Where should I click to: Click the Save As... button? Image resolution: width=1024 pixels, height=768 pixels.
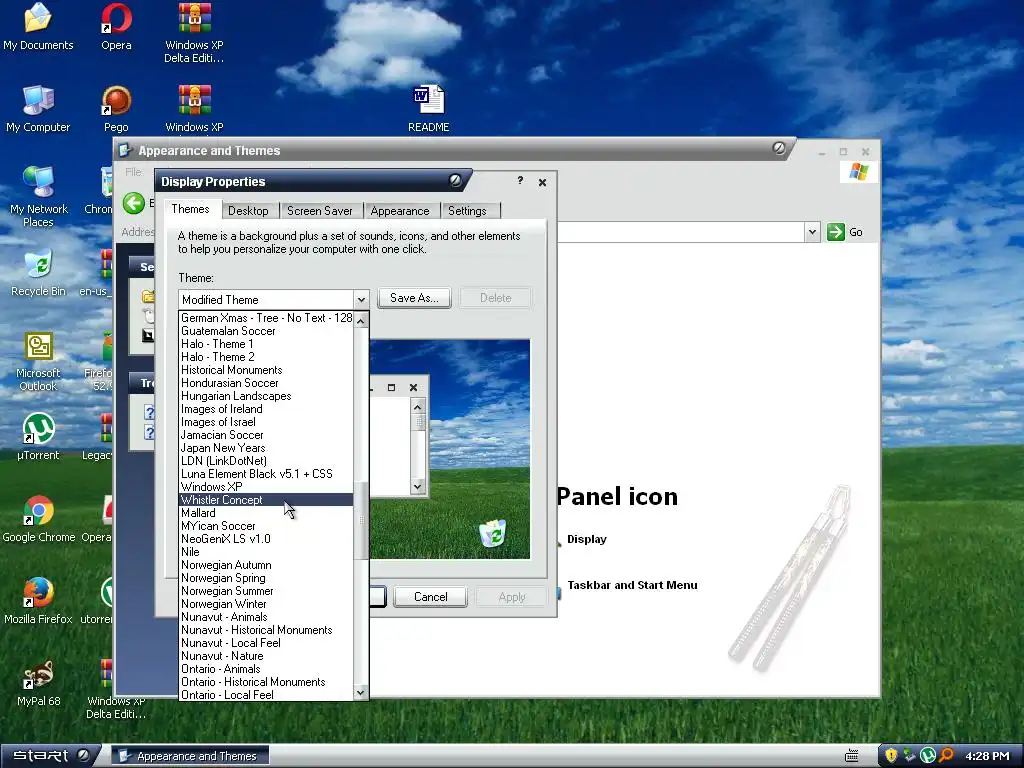coord(414,298)
